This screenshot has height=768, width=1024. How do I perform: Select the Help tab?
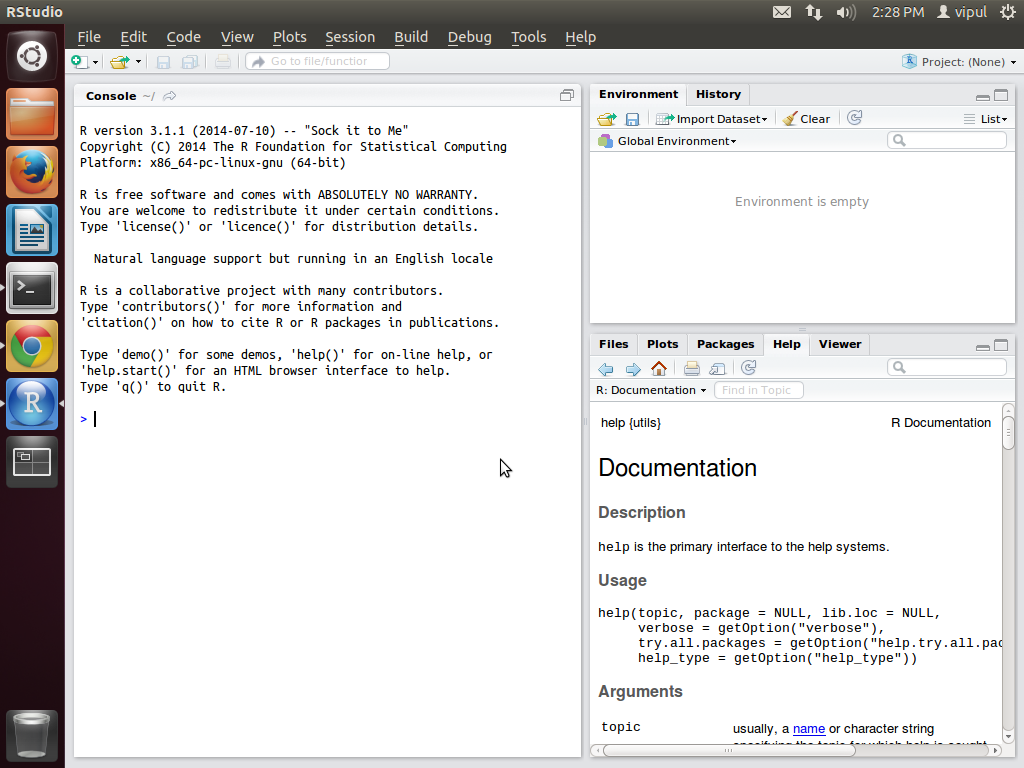pyautogui.click(x=786, y=344)
